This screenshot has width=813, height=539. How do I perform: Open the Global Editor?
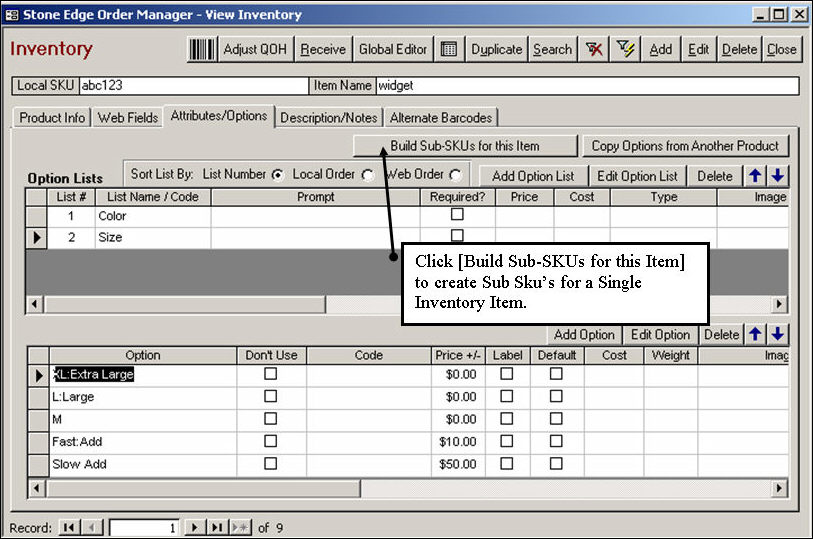[393, 50]
